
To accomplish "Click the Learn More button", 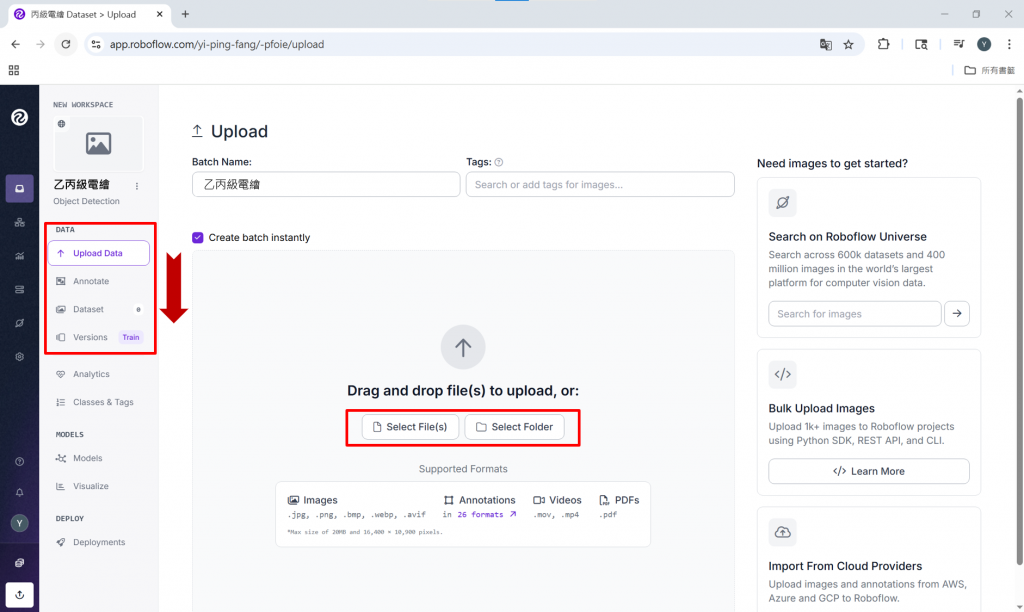I will coord(869,472).
